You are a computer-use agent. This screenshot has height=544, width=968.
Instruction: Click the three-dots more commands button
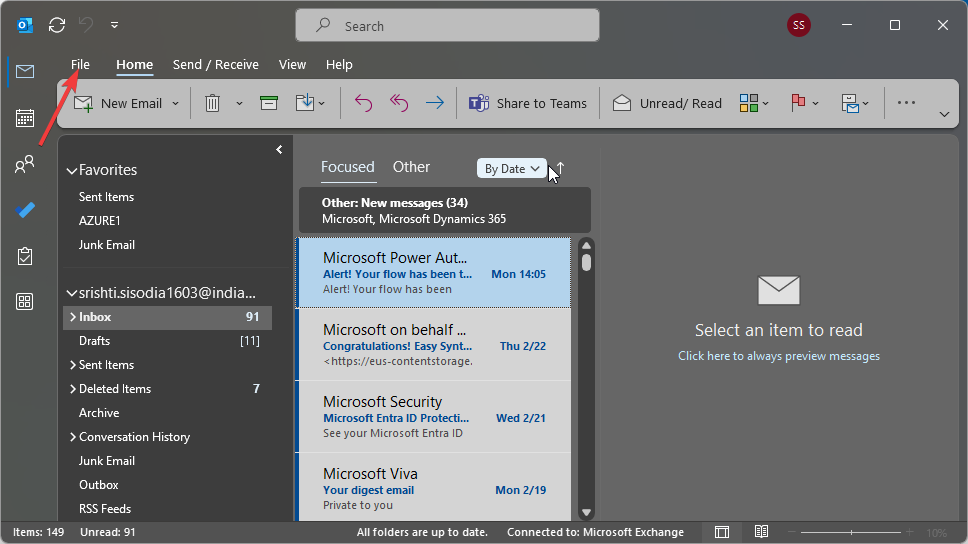tap(906, 103)
